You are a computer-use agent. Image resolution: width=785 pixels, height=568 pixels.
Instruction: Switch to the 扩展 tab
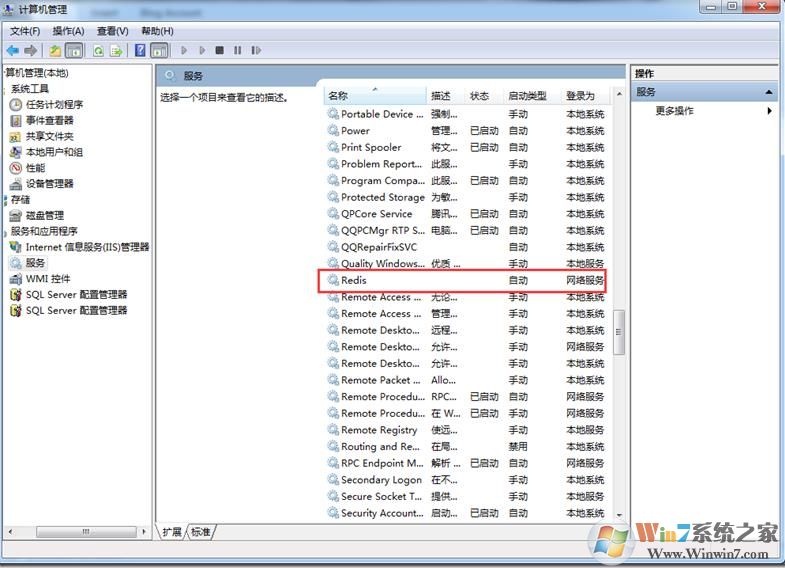(172, 531)
